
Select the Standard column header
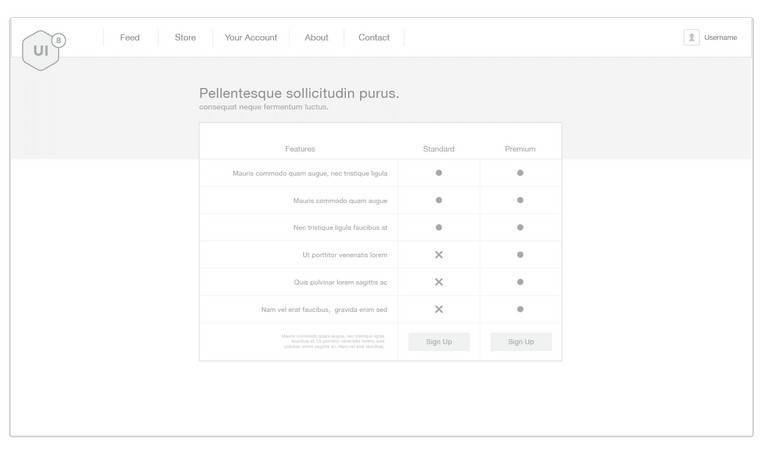[438, 149]
